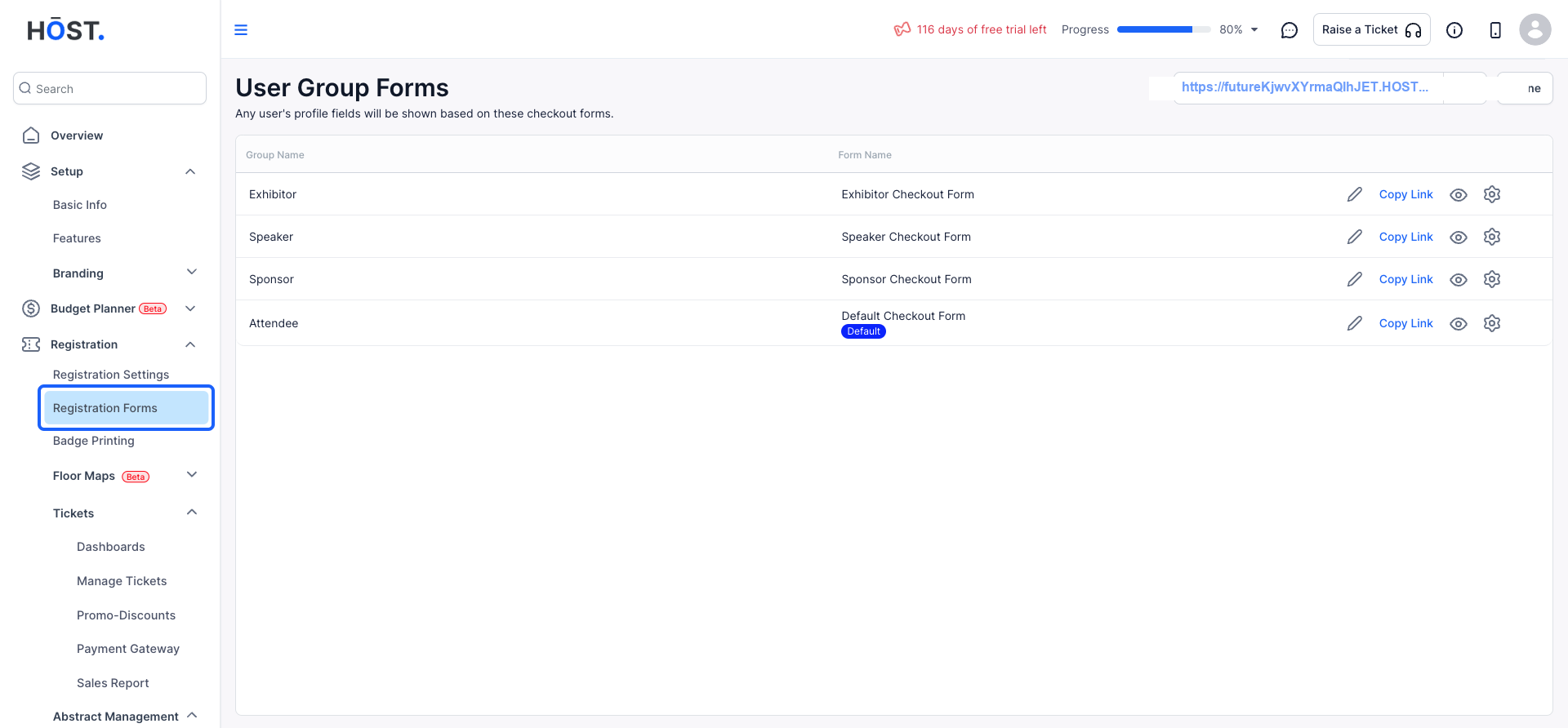Click the sidebar Search field
This screenshot has width=1568, height=728.
click(109, 88)
